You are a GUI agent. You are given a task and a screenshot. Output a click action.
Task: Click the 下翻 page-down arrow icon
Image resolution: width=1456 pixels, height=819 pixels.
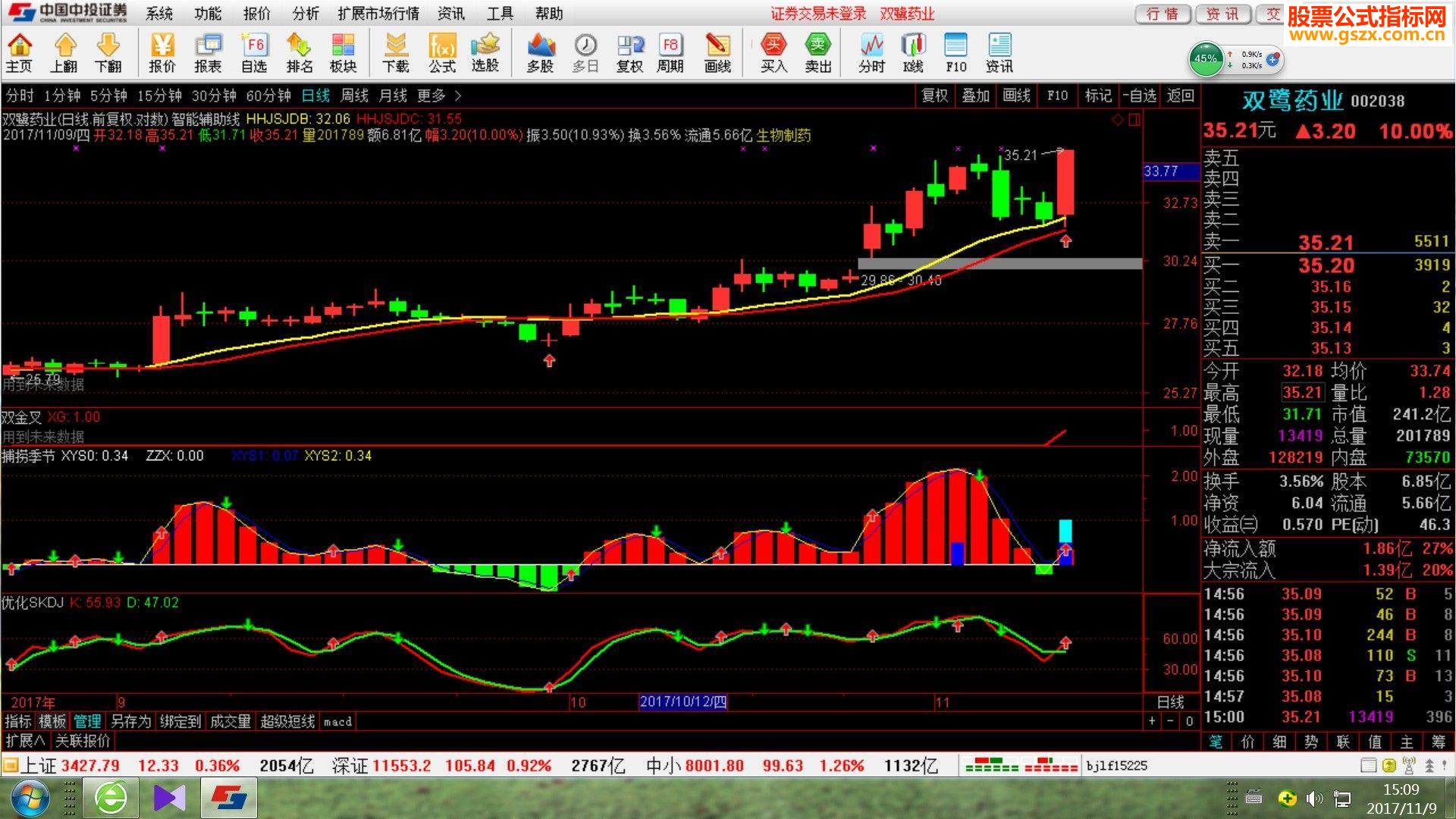(x=108, y=53)
